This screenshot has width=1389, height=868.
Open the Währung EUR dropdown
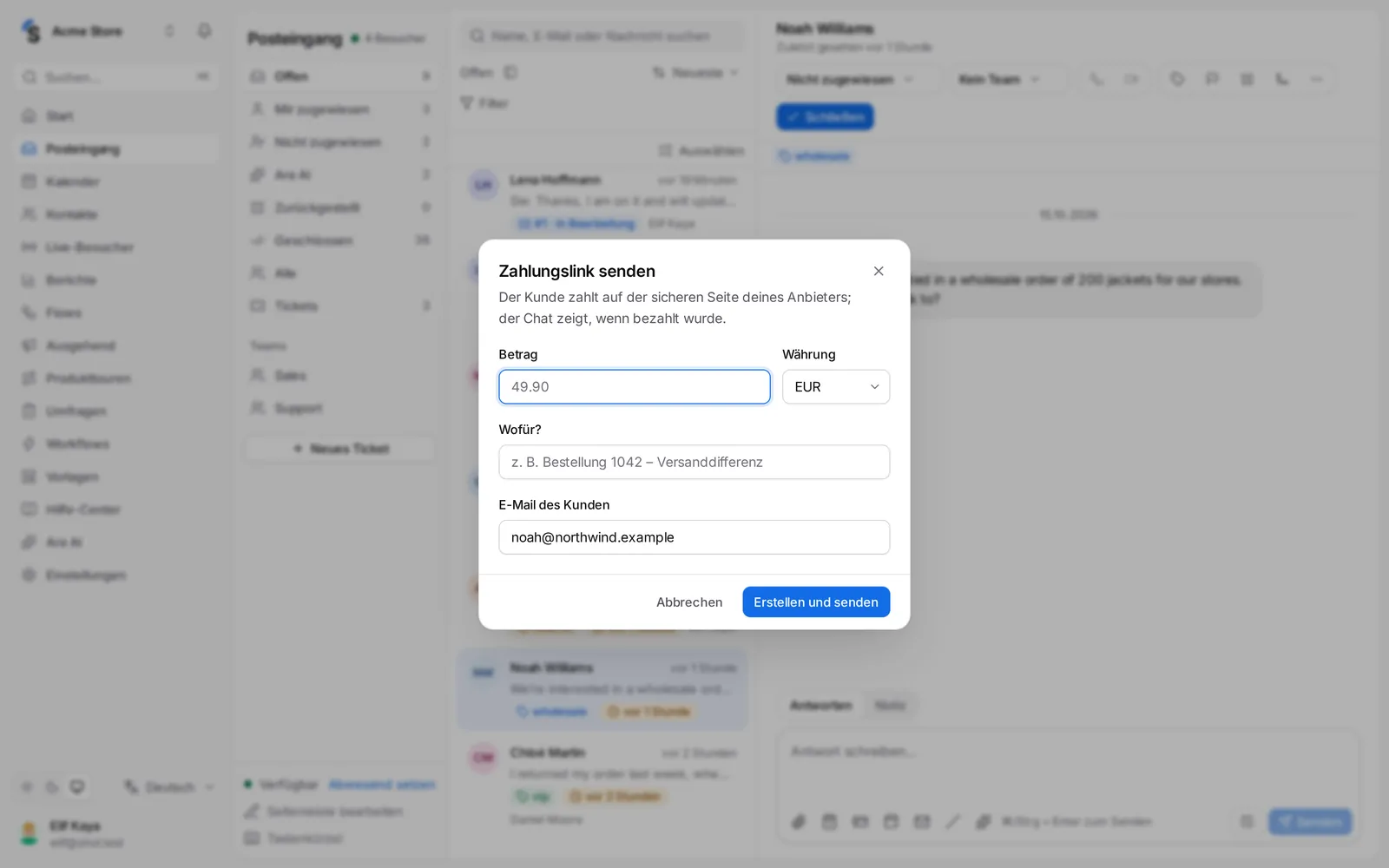[836, 387]
